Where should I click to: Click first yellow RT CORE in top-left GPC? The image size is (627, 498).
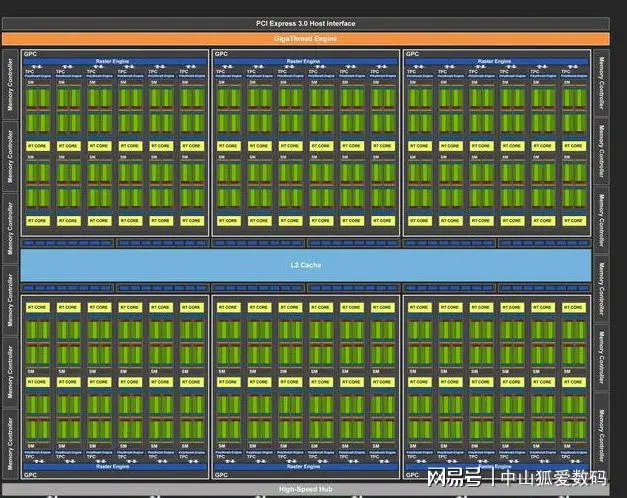37,145
